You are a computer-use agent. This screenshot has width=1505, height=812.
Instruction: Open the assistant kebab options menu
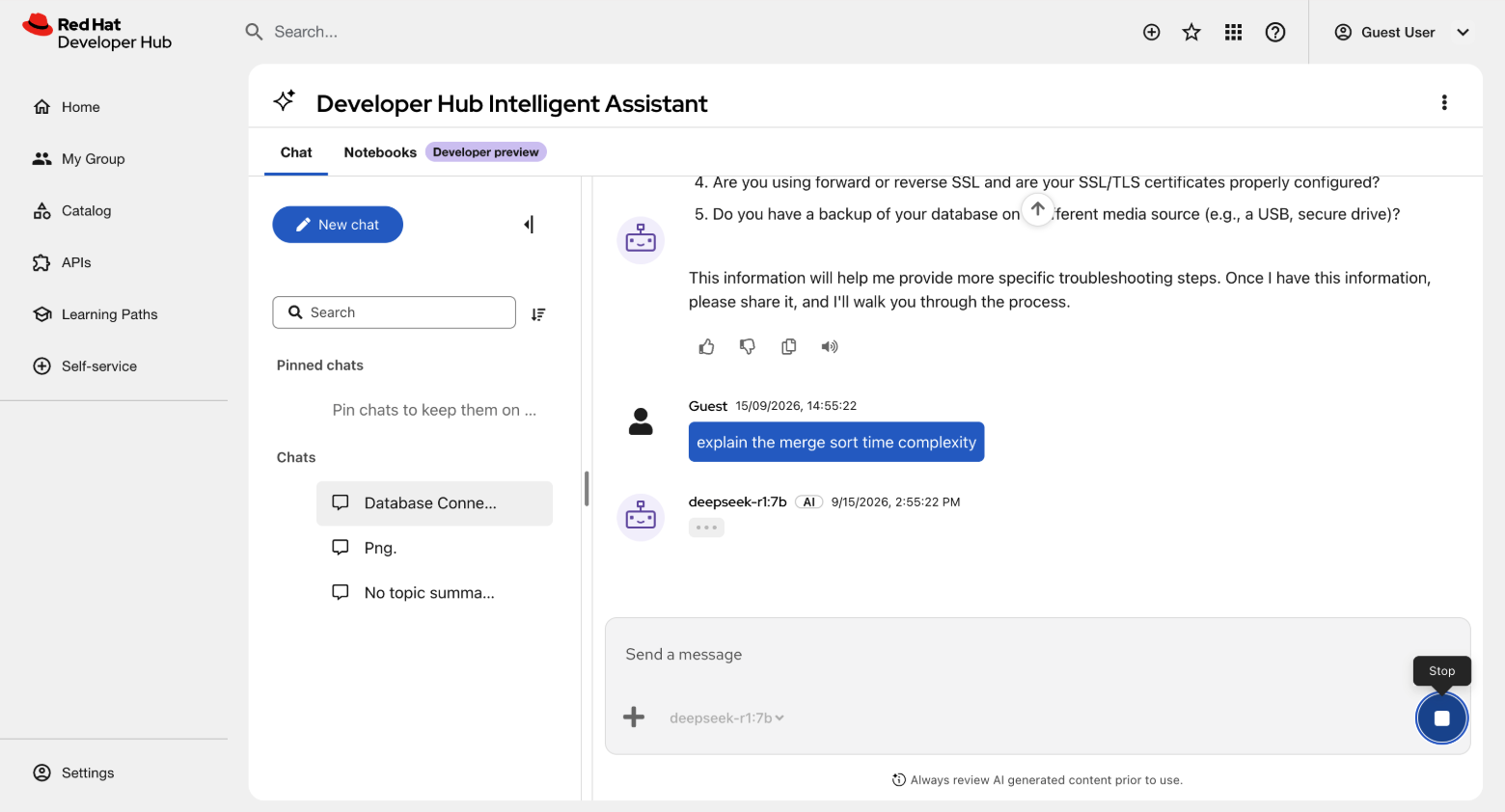(x=1444, y=102)
